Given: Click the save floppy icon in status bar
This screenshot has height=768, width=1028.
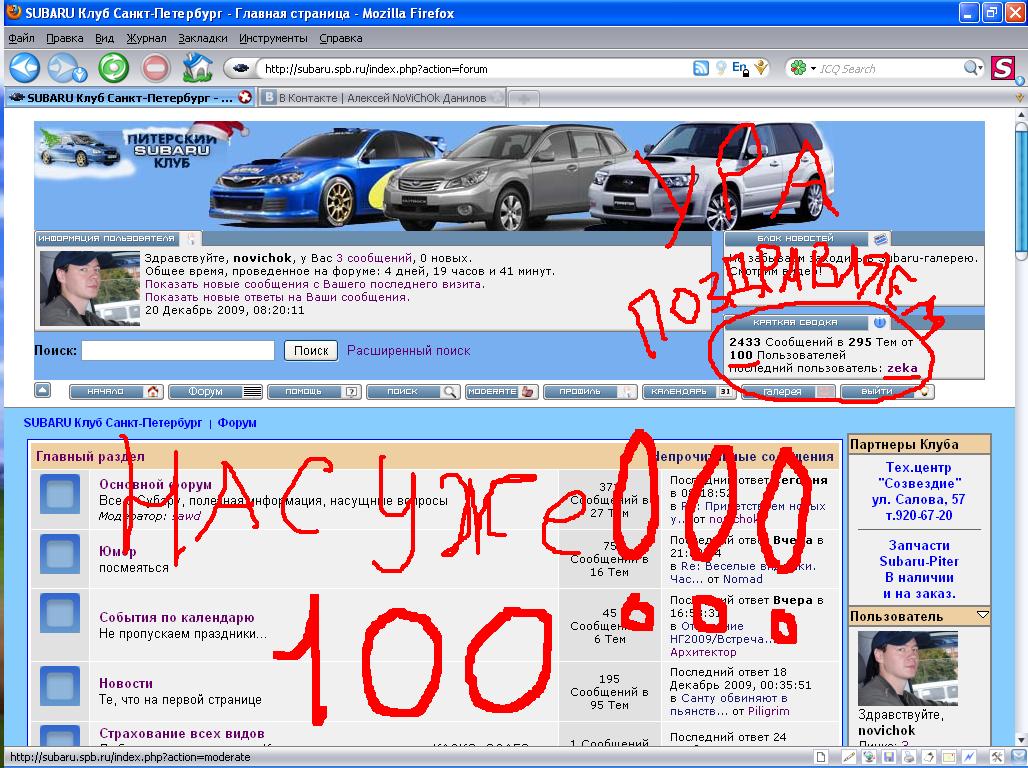Looking at the screenshot, I should click(x=888, y=757).
